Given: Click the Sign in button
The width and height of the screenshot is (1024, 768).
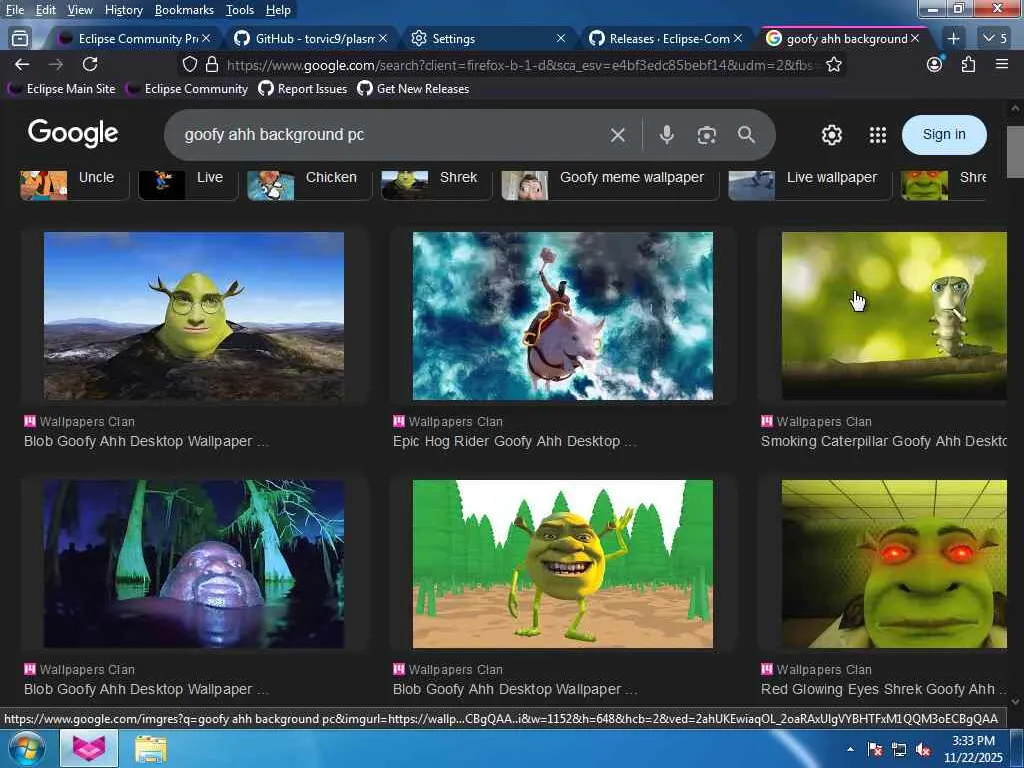Looking at the screenshot, I should [944, 135].
